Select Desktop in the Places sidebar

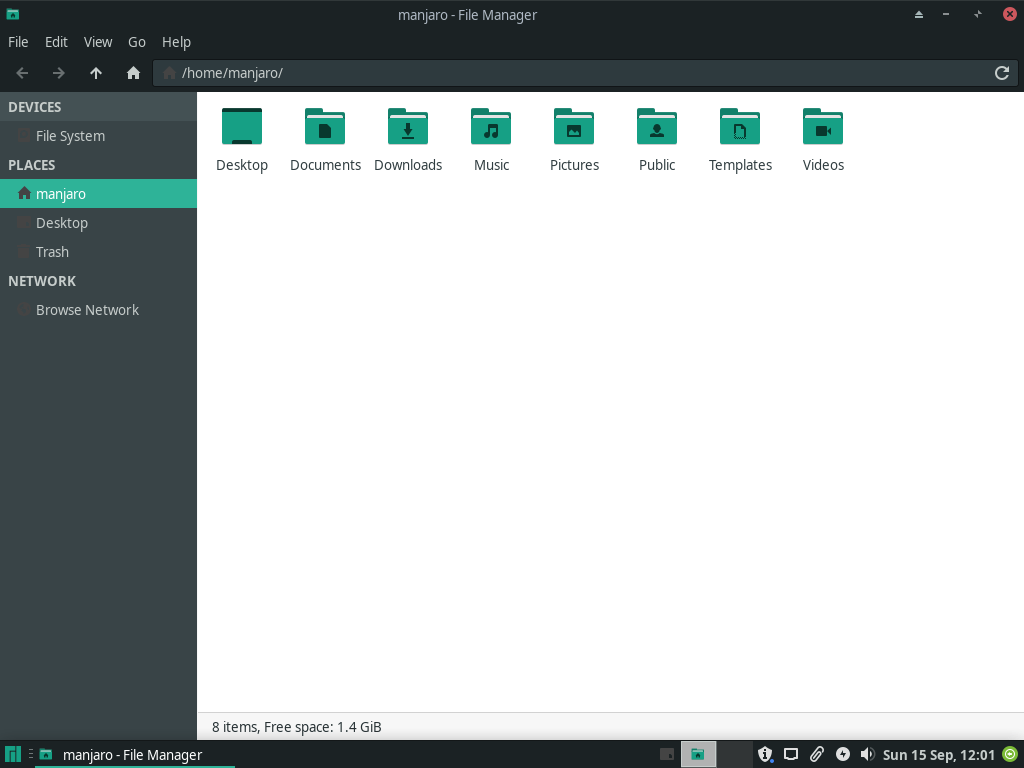98,223
